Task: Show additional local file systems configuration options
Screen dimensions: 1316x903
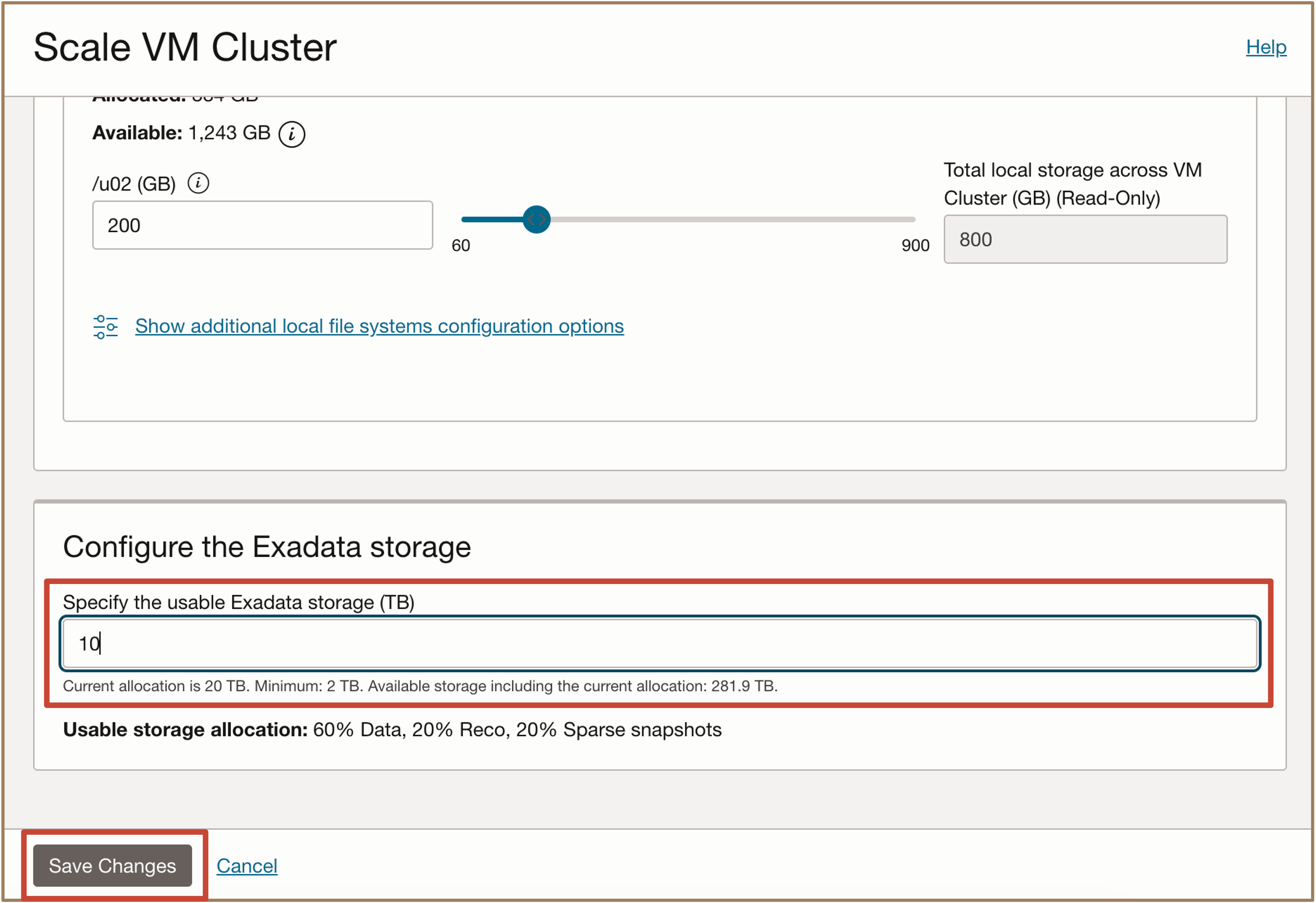Action: (x=380, y=326)
